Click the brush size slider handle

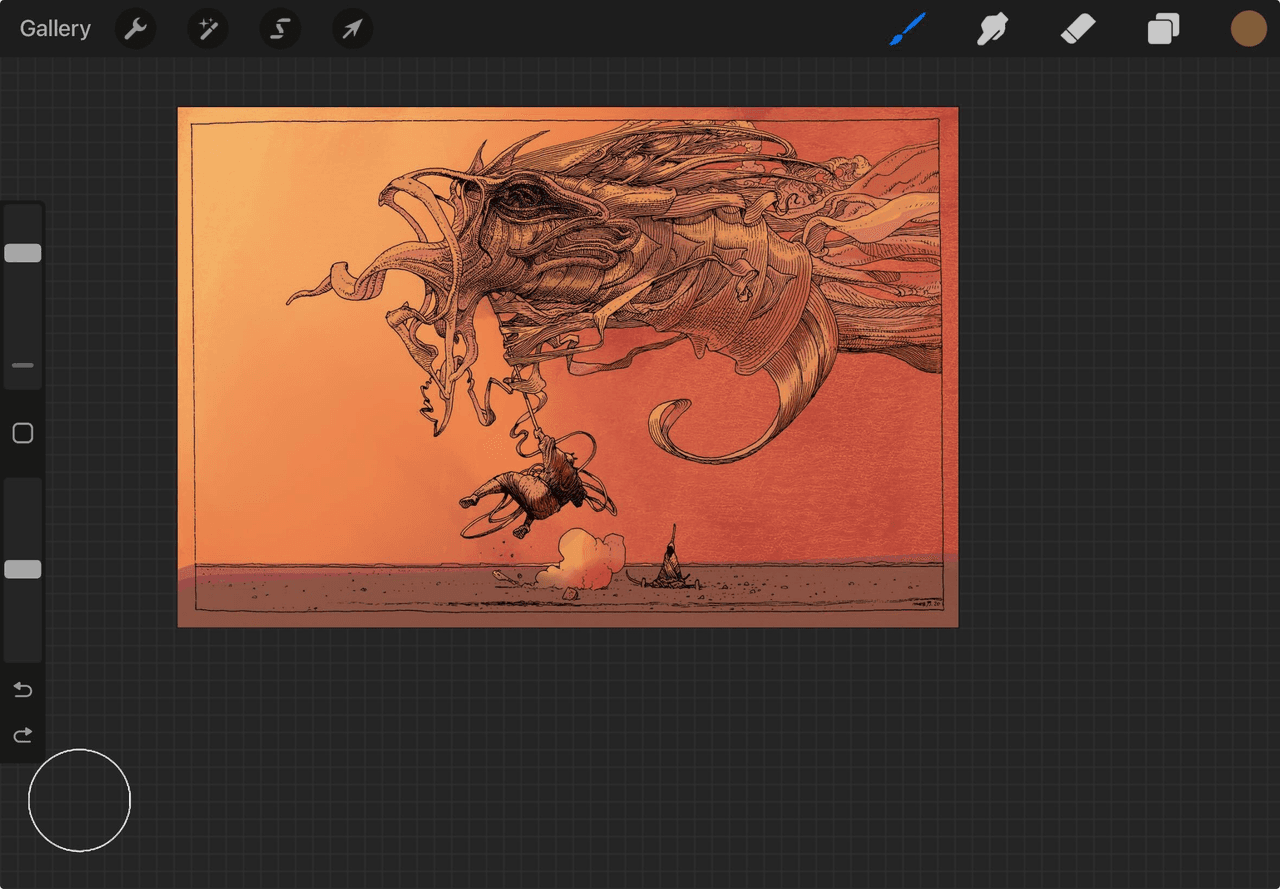23,253
